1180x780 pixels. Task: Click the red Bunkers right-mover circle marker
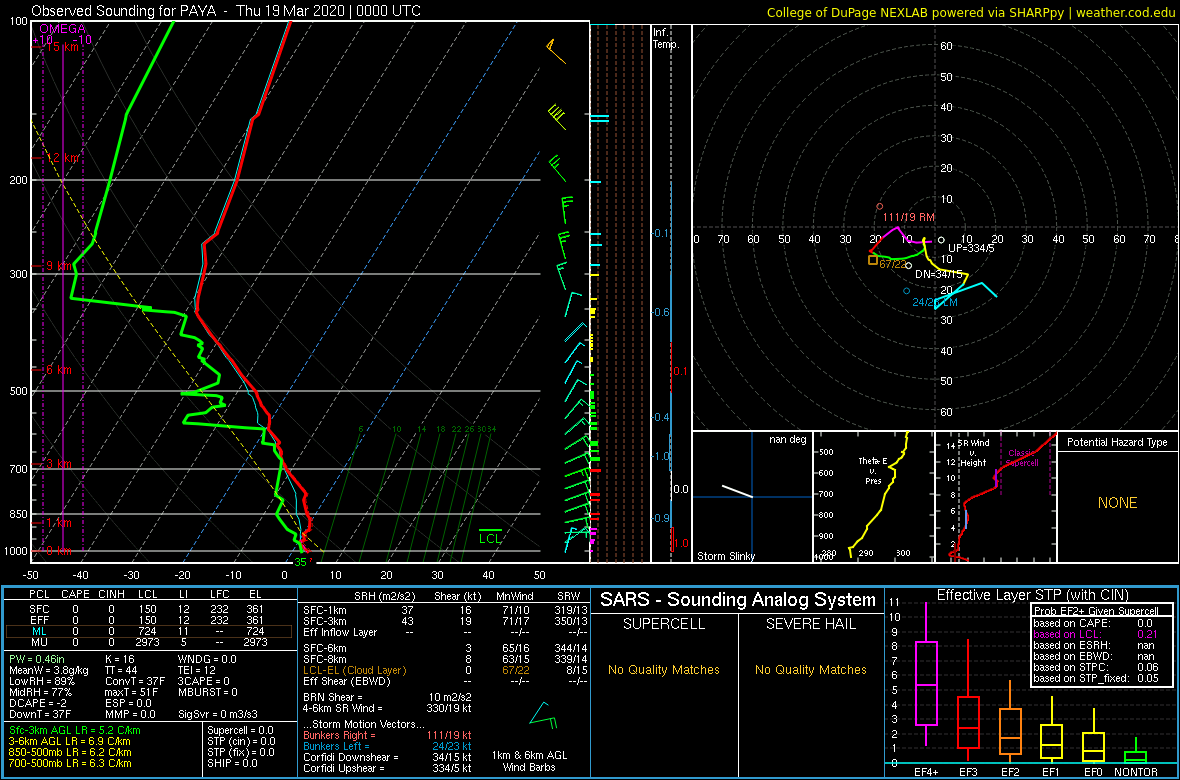879,206
